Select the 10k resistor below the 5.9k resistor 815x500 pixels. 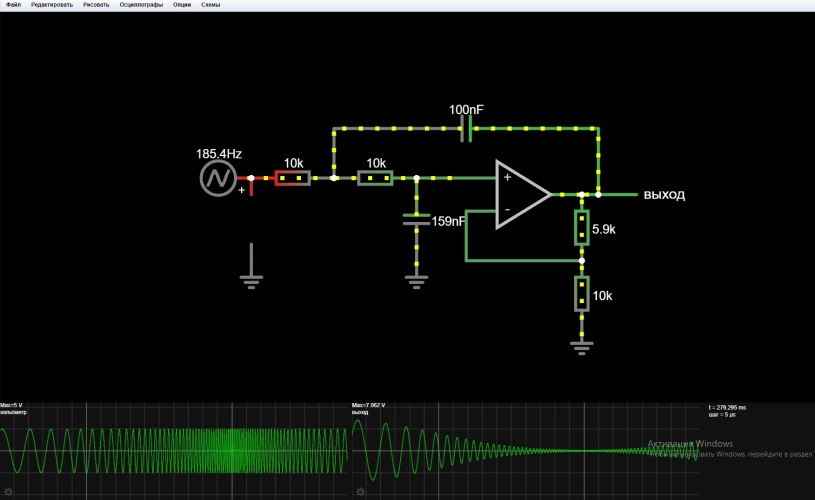(582, 294)
